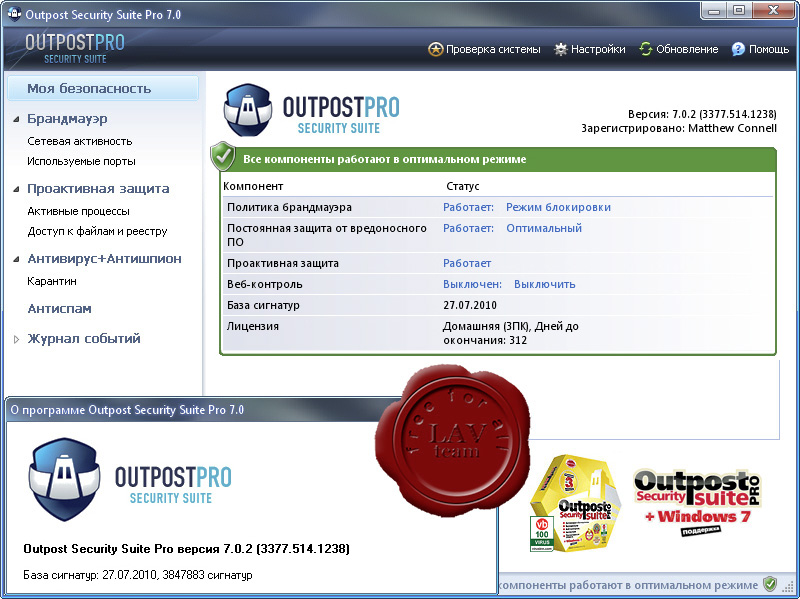This screenshot has width=800, height=599.
Task: Select Моя безопасность tab
Action: [103, 88]
